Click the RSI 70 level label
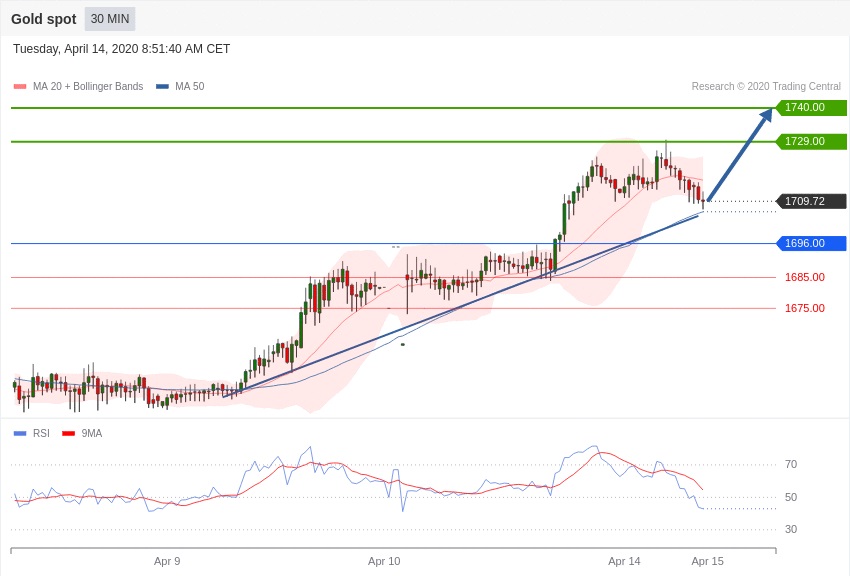850x576 pixels. [791, 464]
